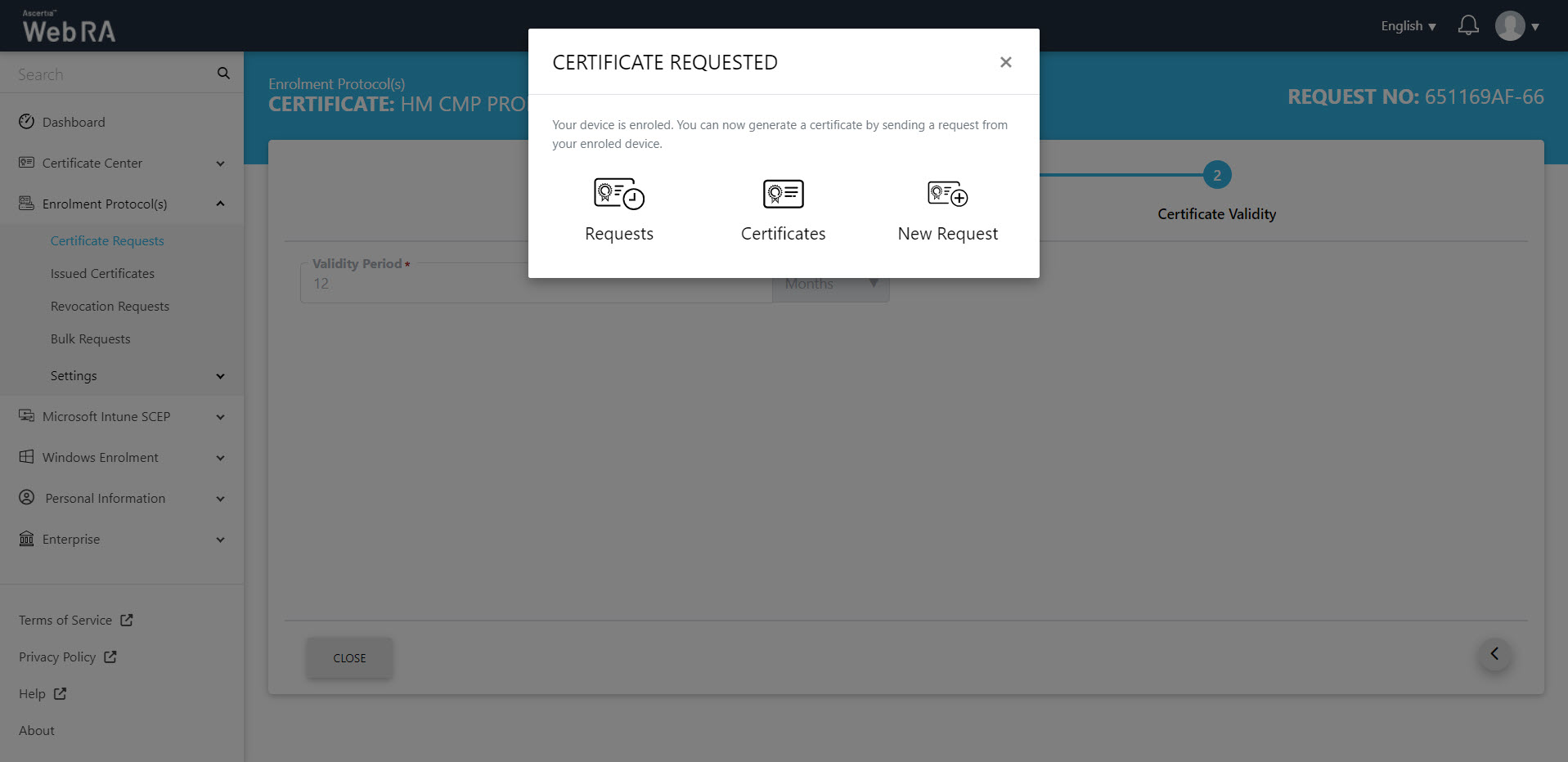Click step 2 Certificate Validity marker
Image resolution: width=1568 pixels, height=762 pixels.
pos(1216,176)
